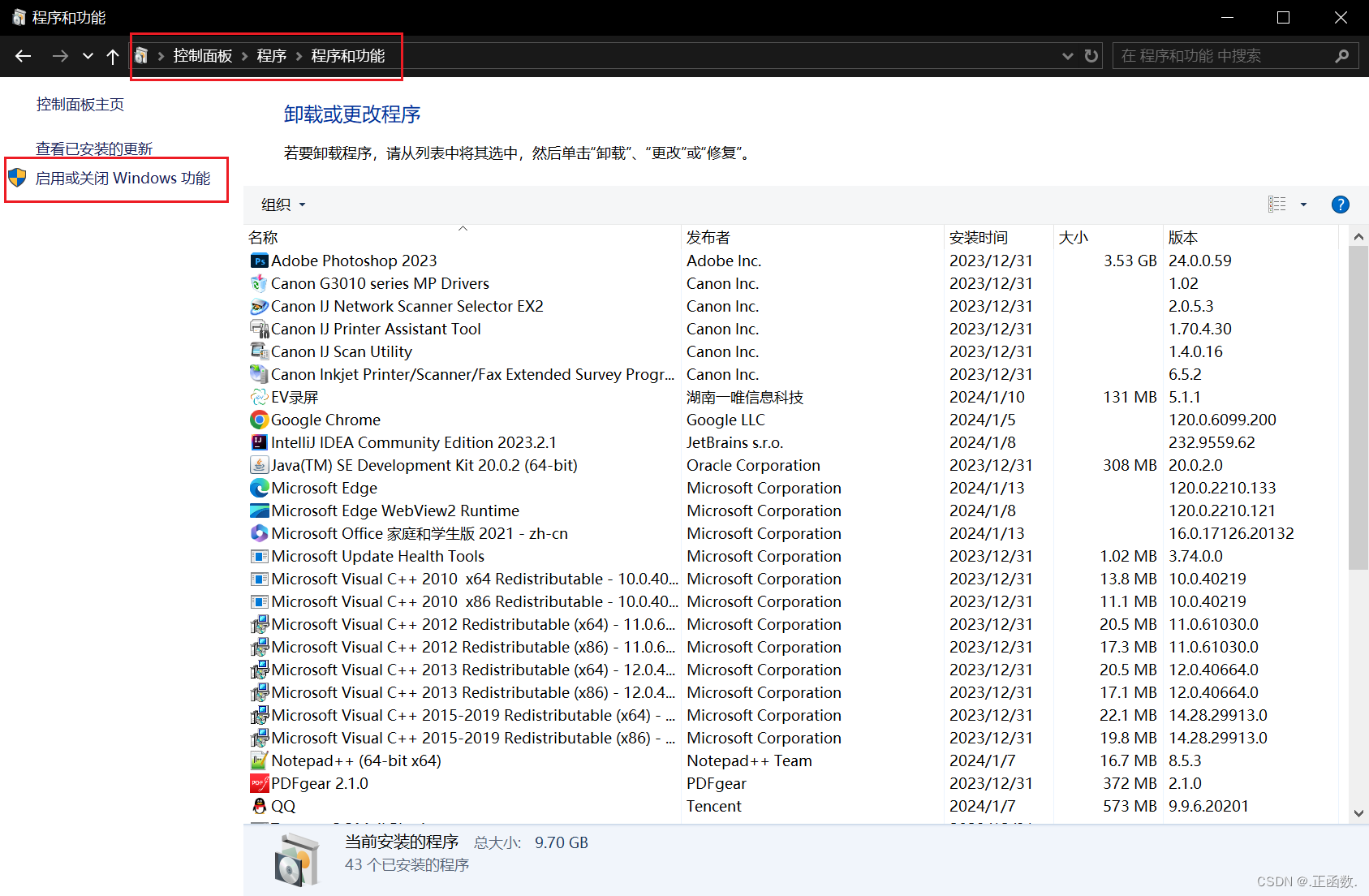
Task: Open 查看已安装的更新 link
Action: 94,149
